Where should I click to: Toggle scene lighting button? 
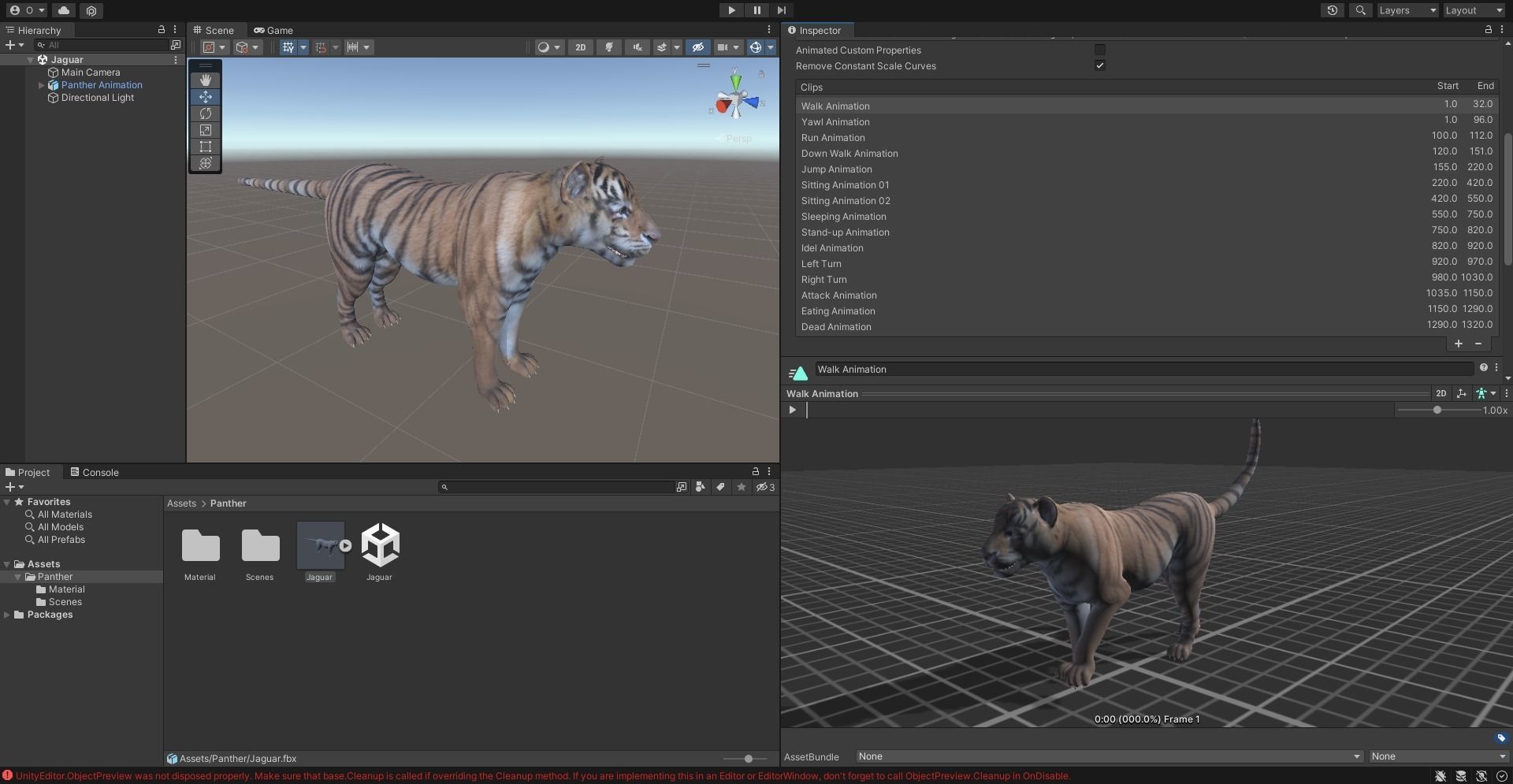click(609, 47)
